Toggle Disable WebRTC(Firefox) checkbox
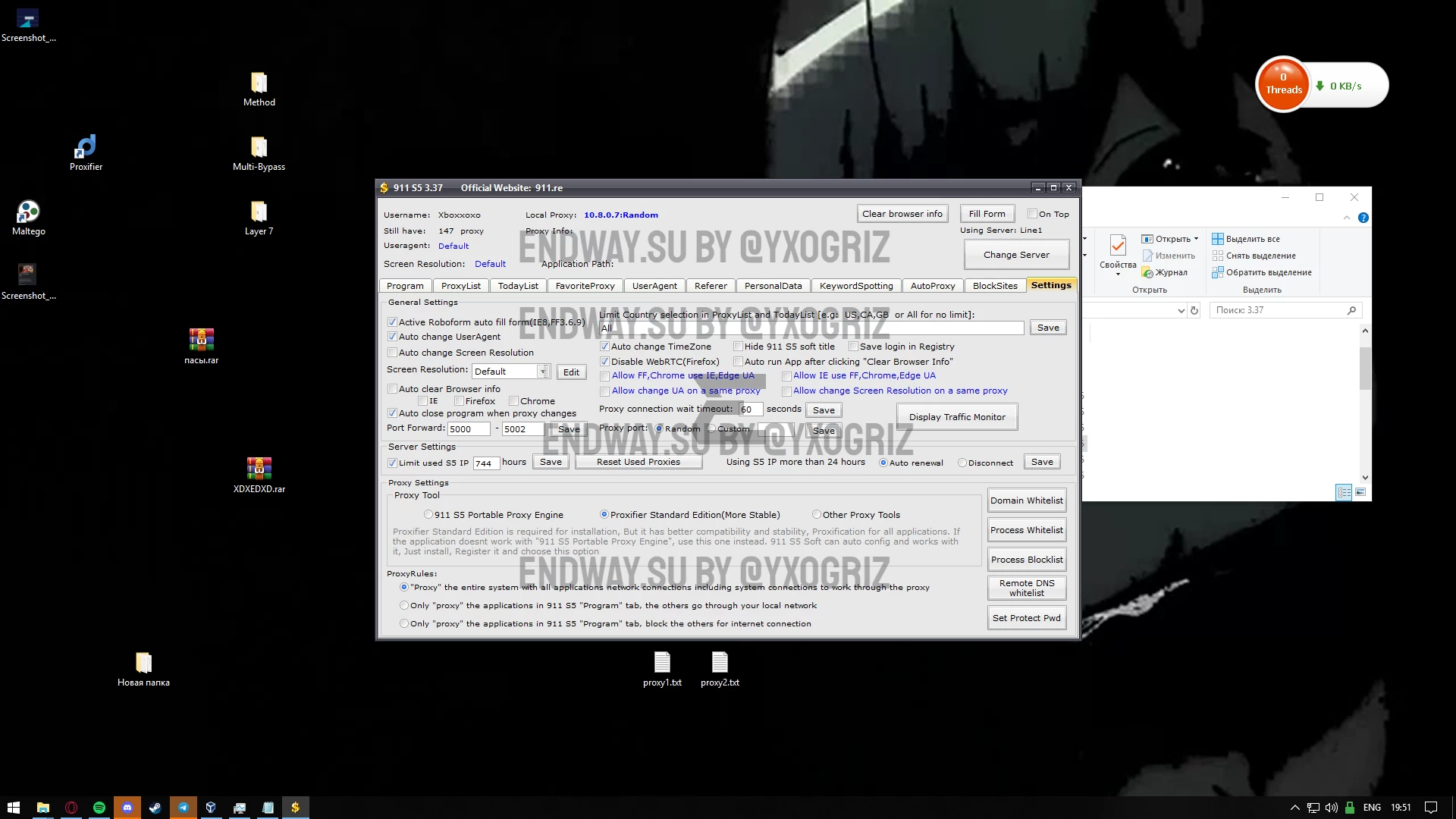Image resolution: width=1456 pixels, height=819 pixels. (x=604, y=362)
